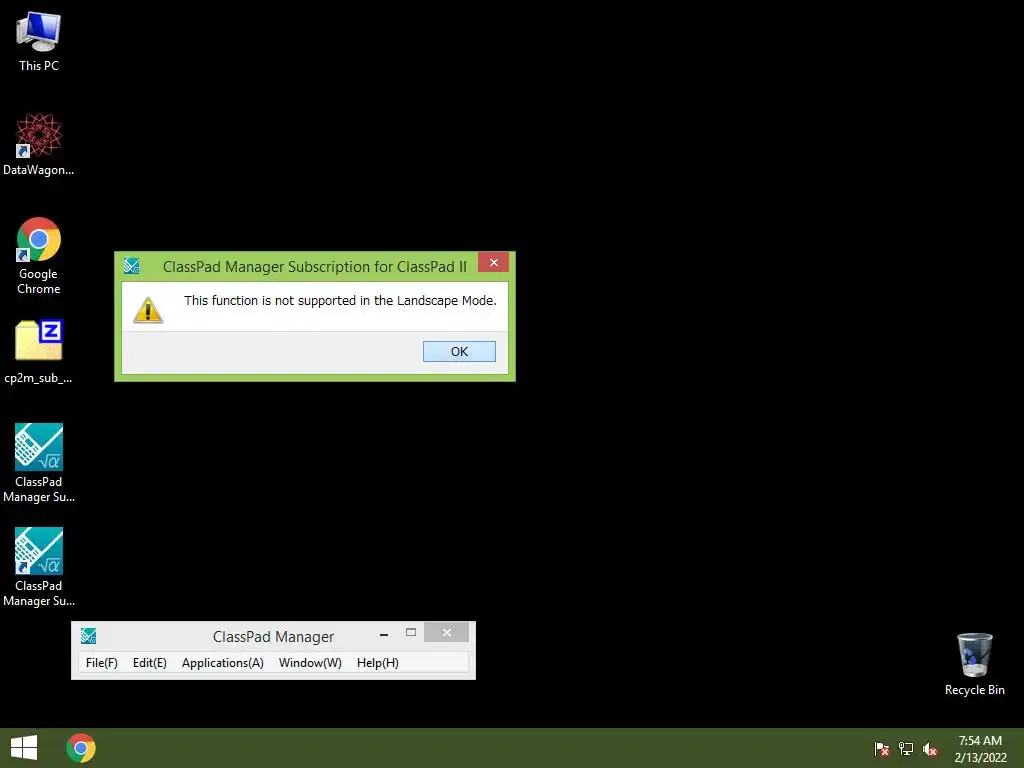Select the lower ClassPad Manager shortcut icon
The width and height of the screenshot is (1024, 768).
tap(39, 567)
